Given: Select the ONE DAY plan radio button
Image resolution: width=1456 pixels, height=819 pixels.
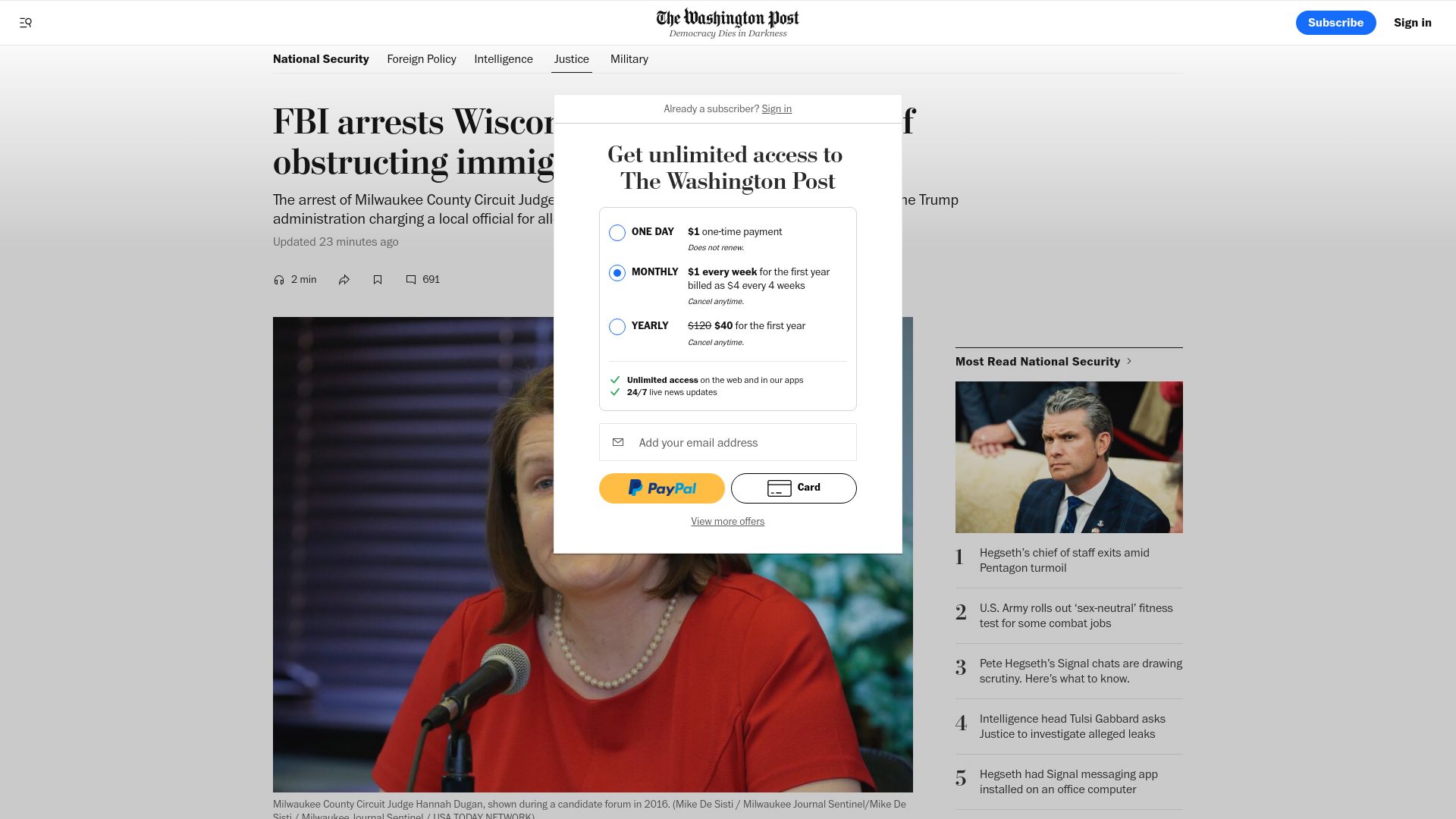Looking at the screenshot, I should pos(617,233).
